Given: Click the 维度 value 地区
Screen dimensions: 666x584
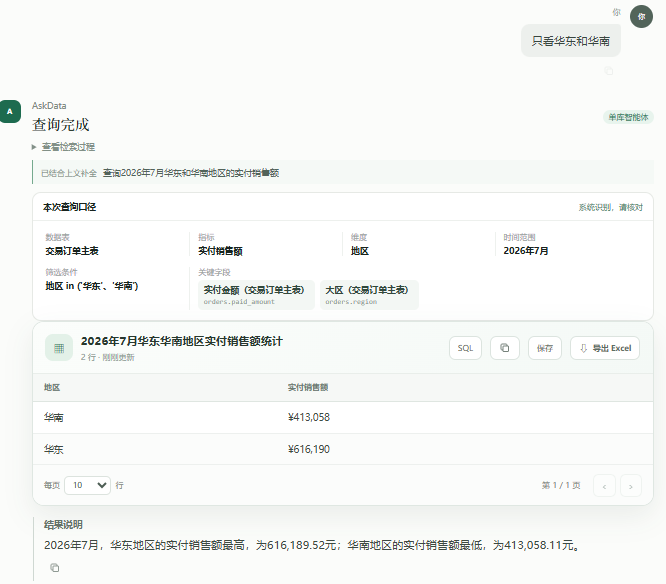Looking at the screenshot, I should [359, 251].
